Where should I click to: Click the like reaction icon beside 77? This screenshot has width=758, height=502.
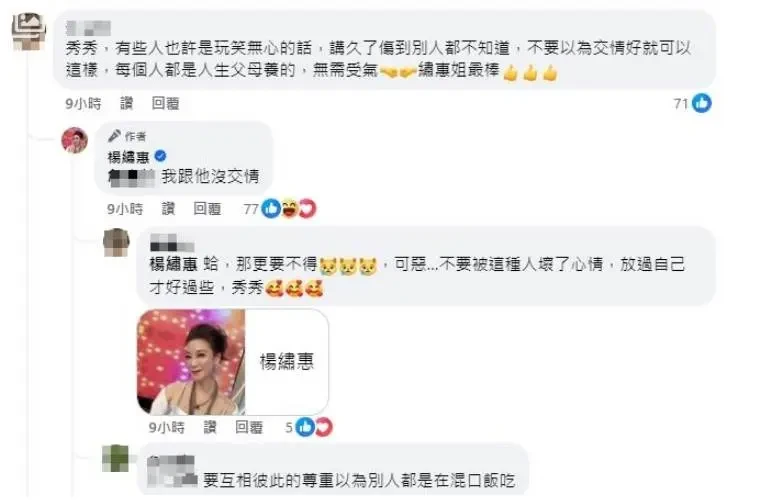click(271, 208)
